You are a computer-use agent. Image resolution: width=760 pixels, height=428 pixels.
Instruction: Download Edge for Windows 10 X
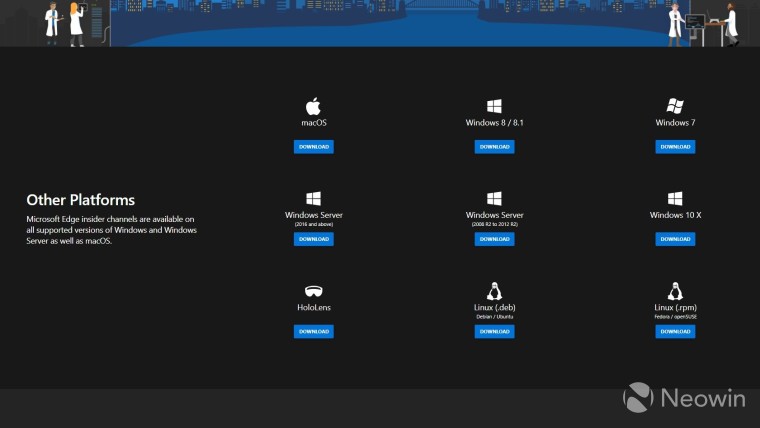(x=675, y=239)
